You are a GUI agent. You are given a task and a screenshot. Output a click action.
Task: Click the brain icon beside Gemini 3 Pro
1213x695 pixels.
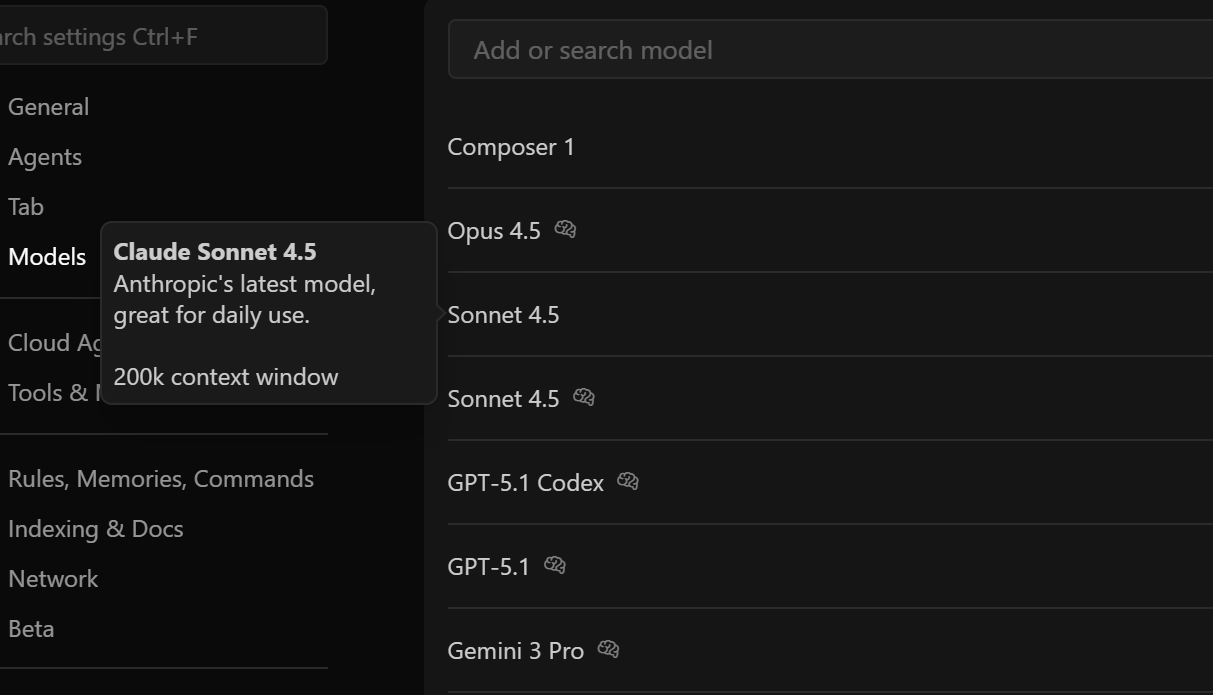coord(608,650)
